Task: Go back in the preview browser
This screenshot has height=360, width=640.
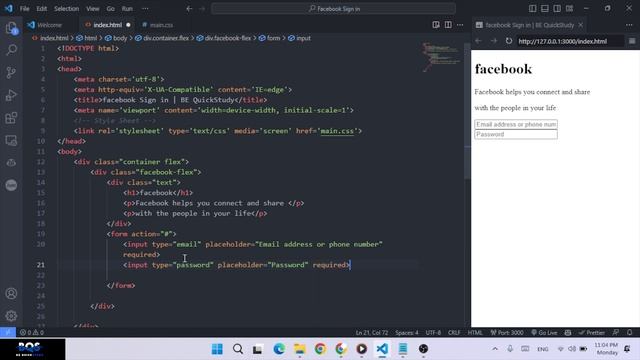Action: 478,41
